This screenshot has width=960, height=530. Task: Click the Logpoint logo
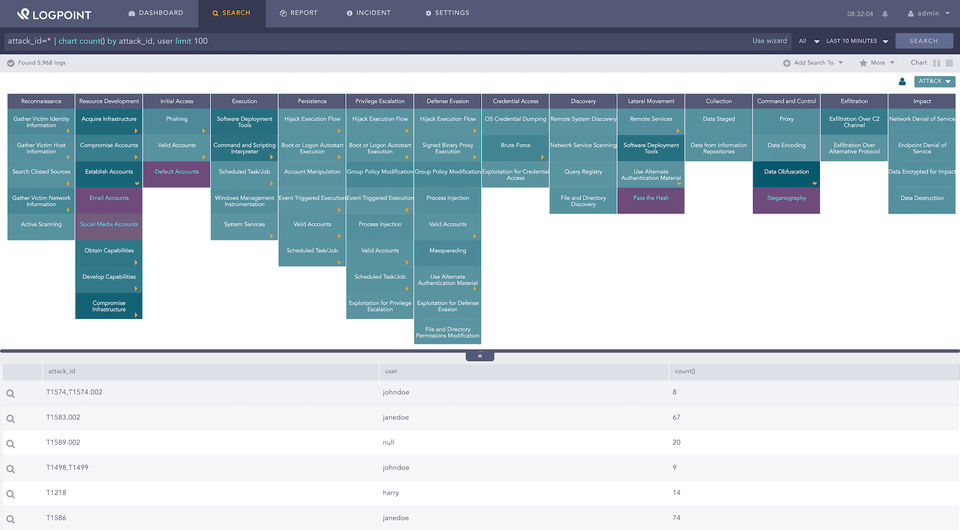[x=54, y=13]
